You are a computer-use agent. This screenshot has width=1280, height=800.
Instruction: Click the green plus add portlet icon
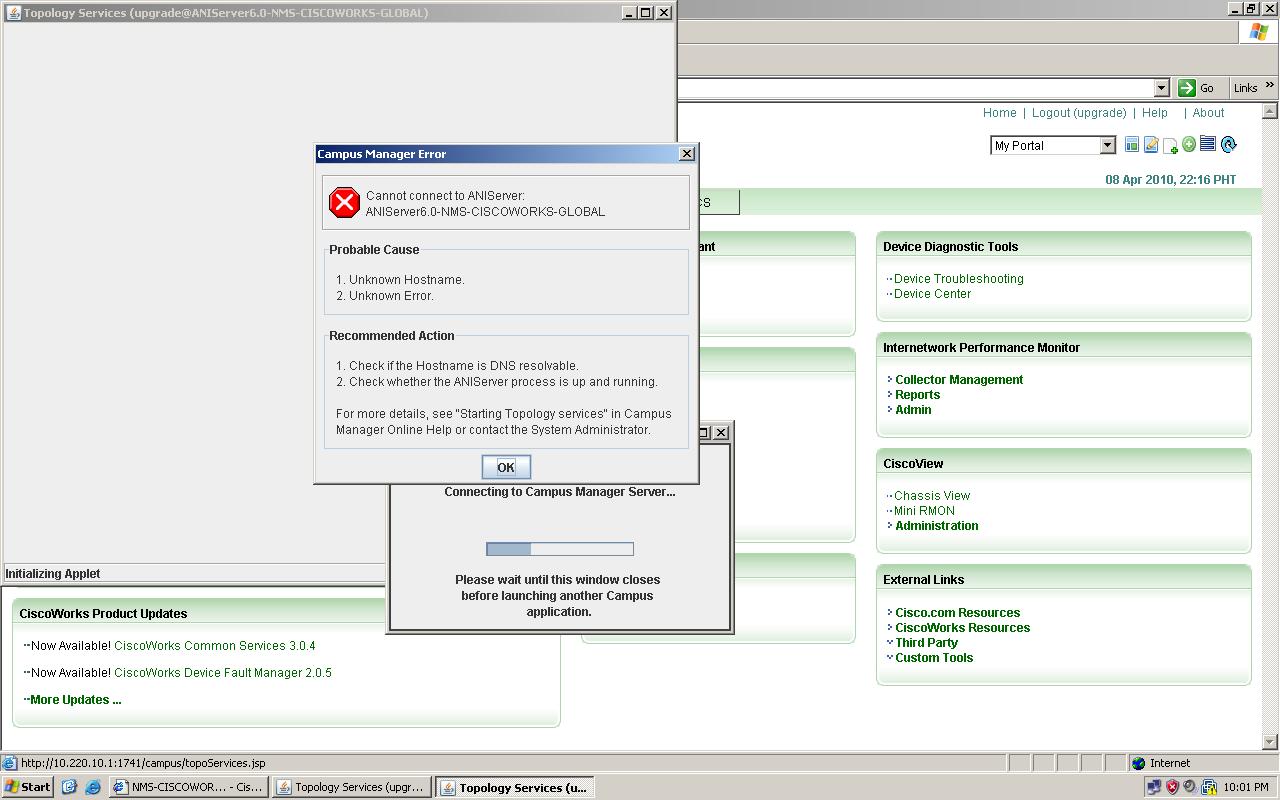1189,145
